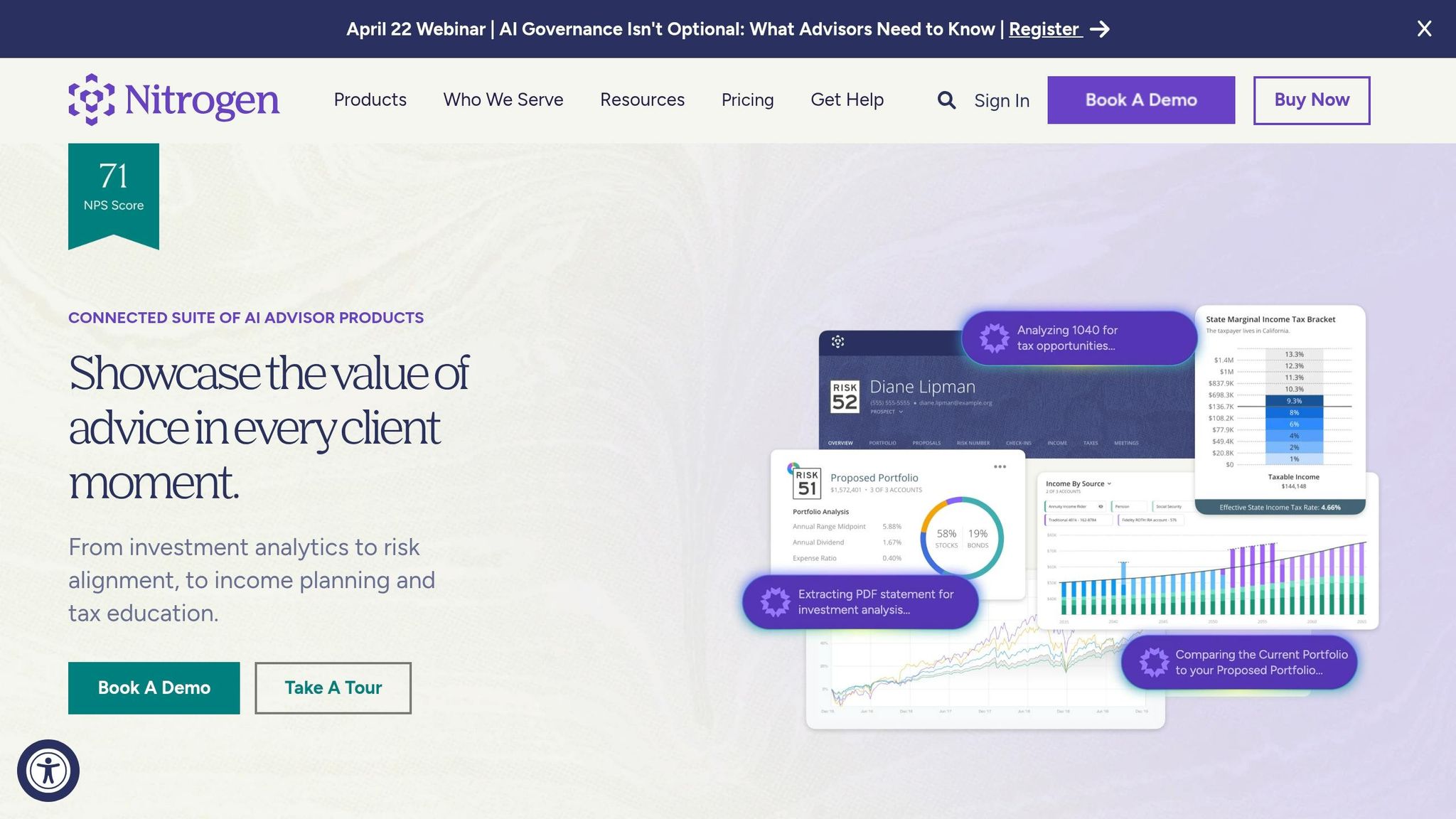Dismiss the webinar banner with X

(1424, 28)
